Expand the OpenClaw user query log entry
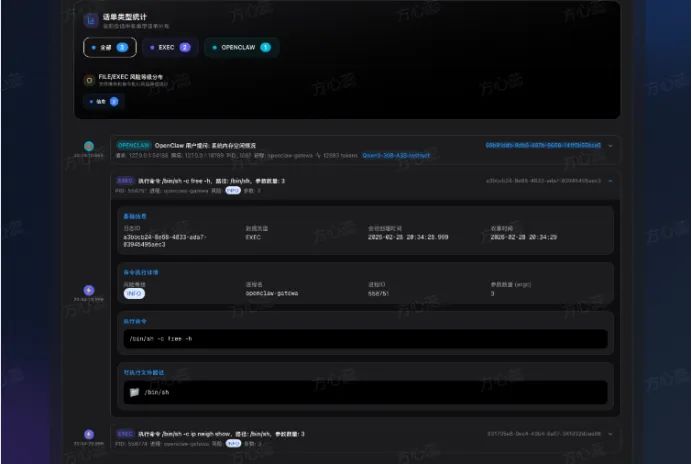 pyautogui.click(x=610, y=146)
